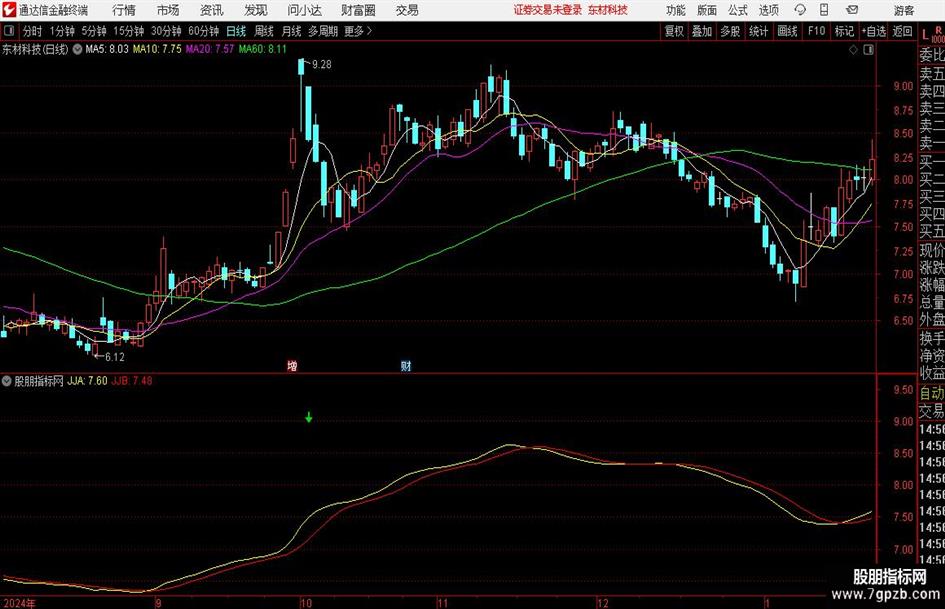The height and width of the screenshot is (609, 945).
Task: Click the 增 event marker on chart
Action: click(292, 365)
